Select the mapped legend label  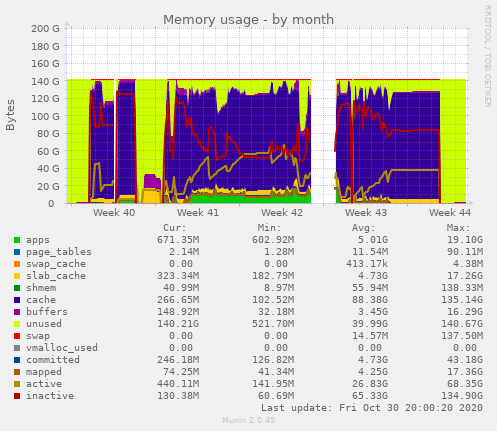[x=44, y=372]
